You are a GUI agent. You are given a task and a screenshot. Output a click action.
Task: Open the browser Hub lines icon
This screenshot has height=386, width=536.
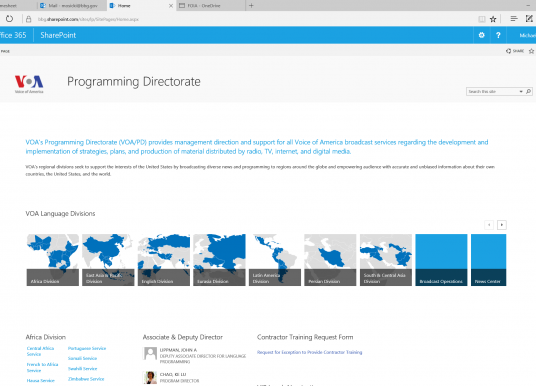[514, 19]
